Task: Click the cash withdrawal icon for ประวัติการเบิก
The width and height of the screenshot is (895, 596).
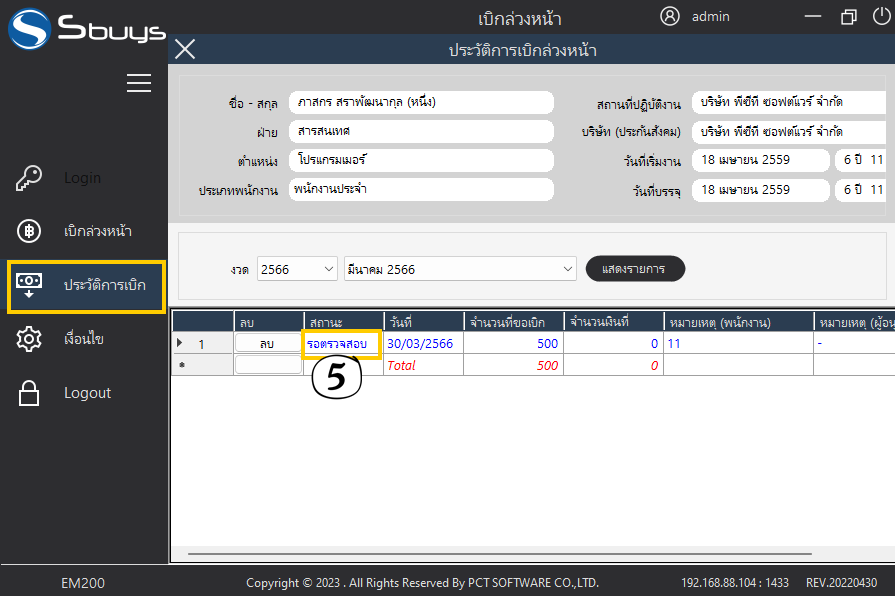Action: (x=29, y=286)
